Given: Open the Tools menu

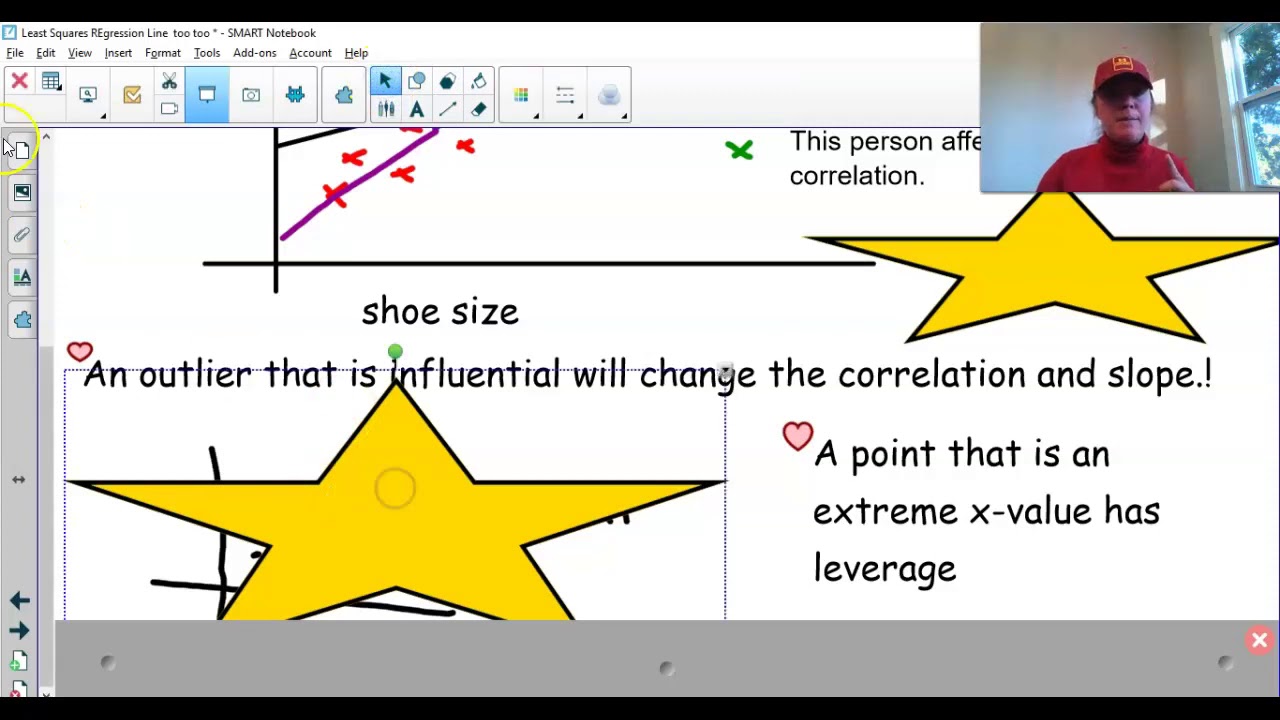Looking at the screenshot, I should click(x=207, y=53).
